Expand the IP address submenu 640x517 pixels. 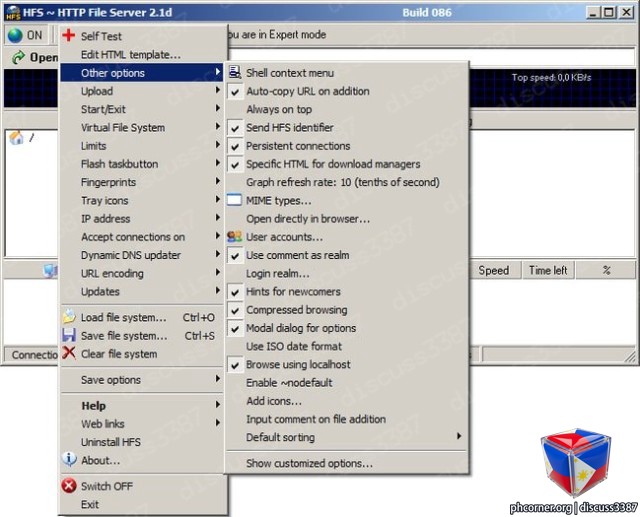[142, 219]
